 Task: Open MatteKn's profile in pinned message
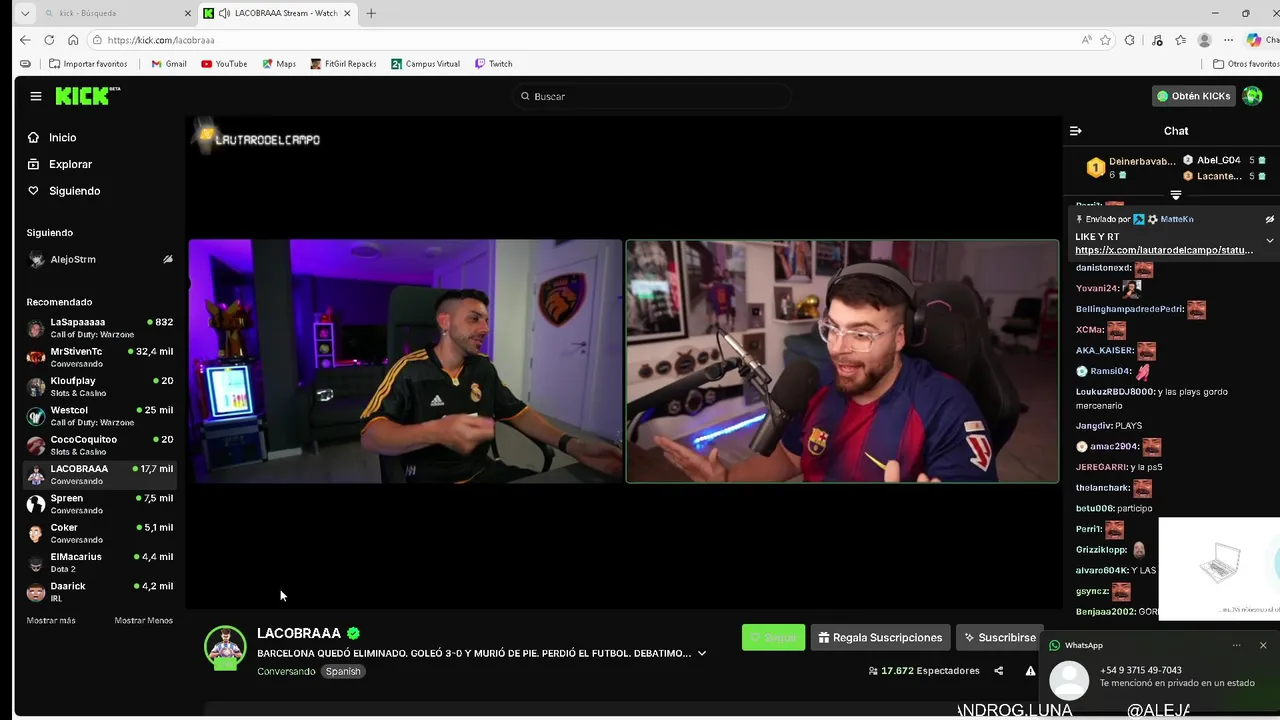tap(1177, 219)
